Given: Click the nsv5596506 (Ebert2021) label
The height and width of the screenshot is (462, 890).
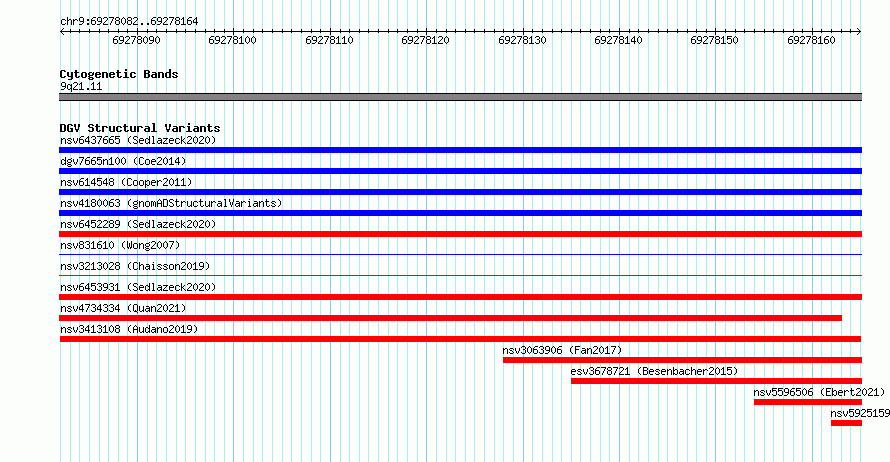Looking at the screenshot, I should 819,392.
